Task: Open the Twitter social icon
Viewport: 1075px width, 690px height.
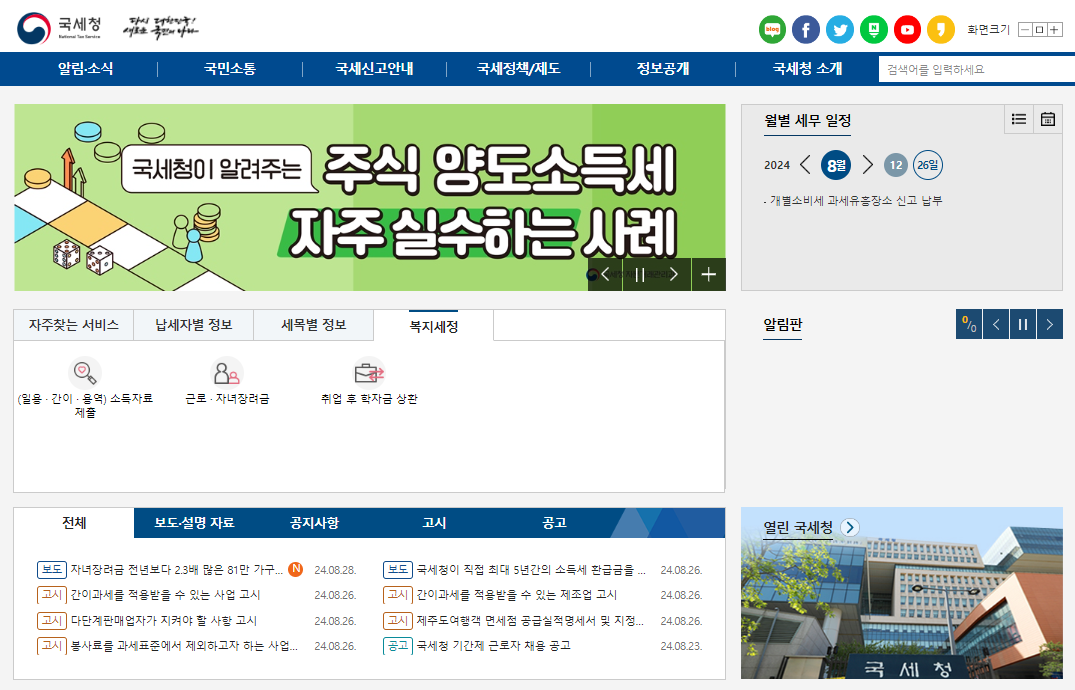Action: click(840, 30)
